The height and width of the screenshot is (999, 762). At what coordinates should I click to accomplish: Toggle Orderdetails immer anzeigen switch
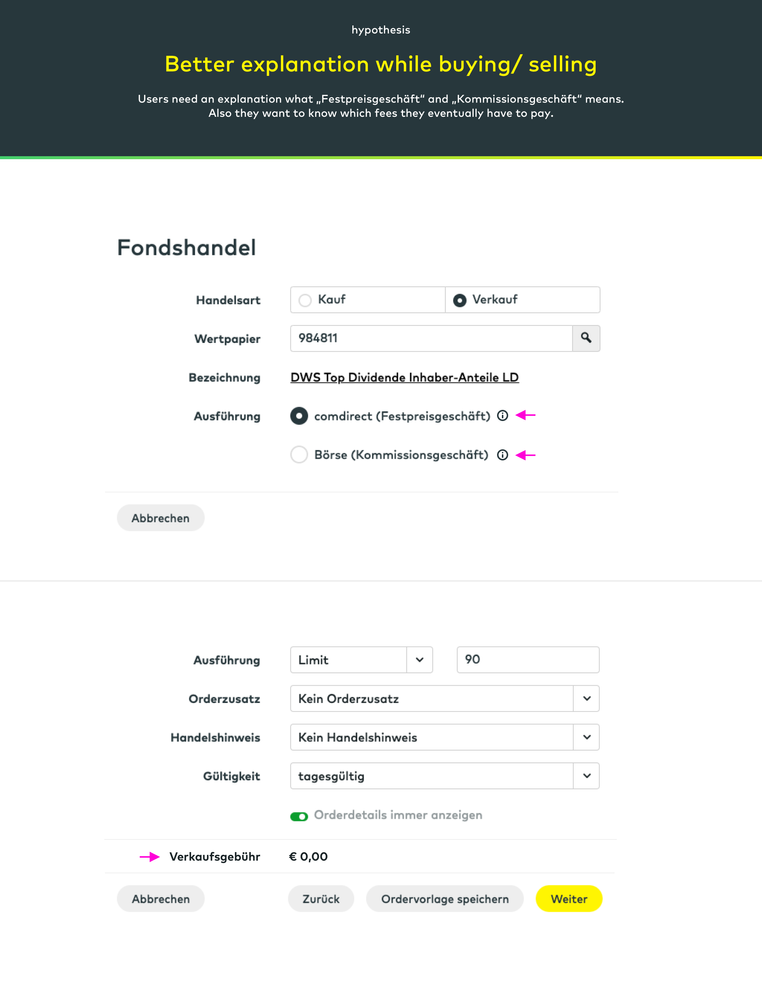tap(299, 816)
